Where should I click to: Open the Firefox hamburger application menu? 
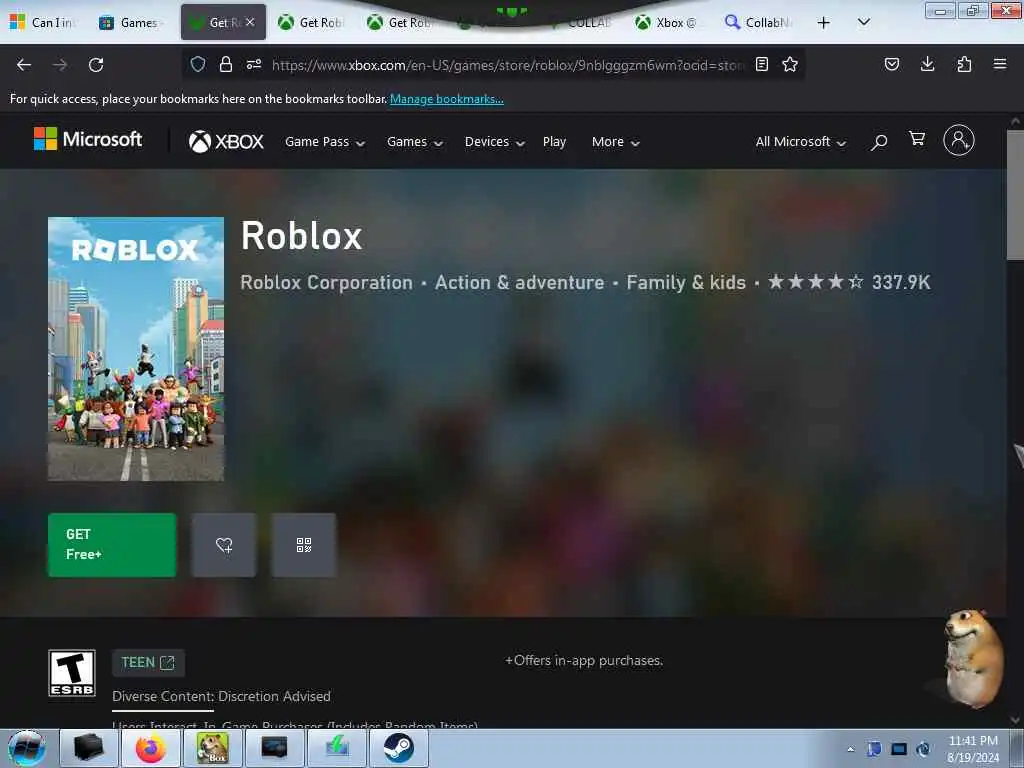(x=1000, y=64)
